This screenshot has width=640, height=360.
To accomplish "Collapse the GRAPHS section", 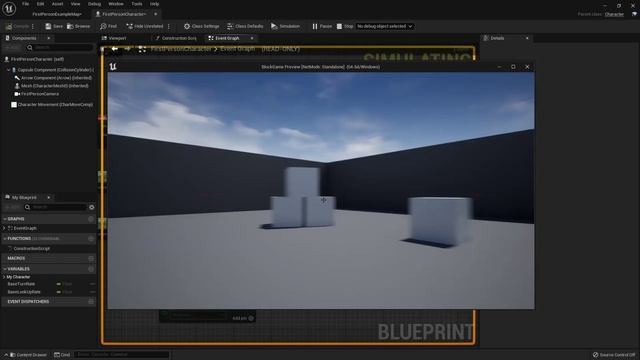I will (5, 219).
